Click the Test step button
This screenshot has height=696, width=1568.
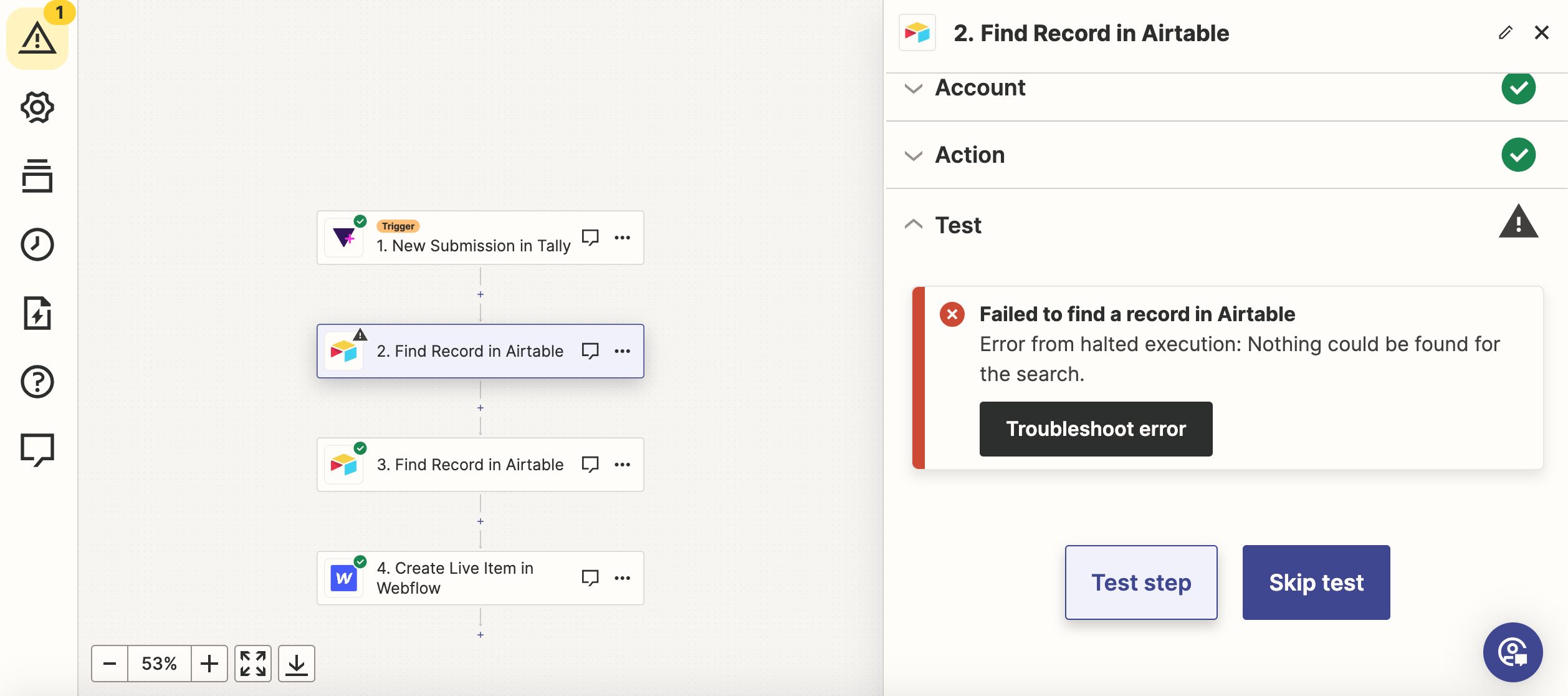(x=1141, y=582)
